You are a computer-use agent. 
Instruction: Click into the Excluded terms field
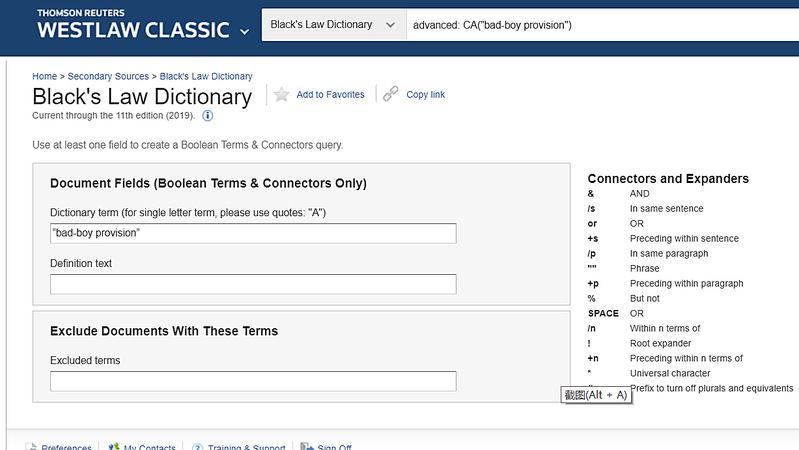tap(253, 381)
